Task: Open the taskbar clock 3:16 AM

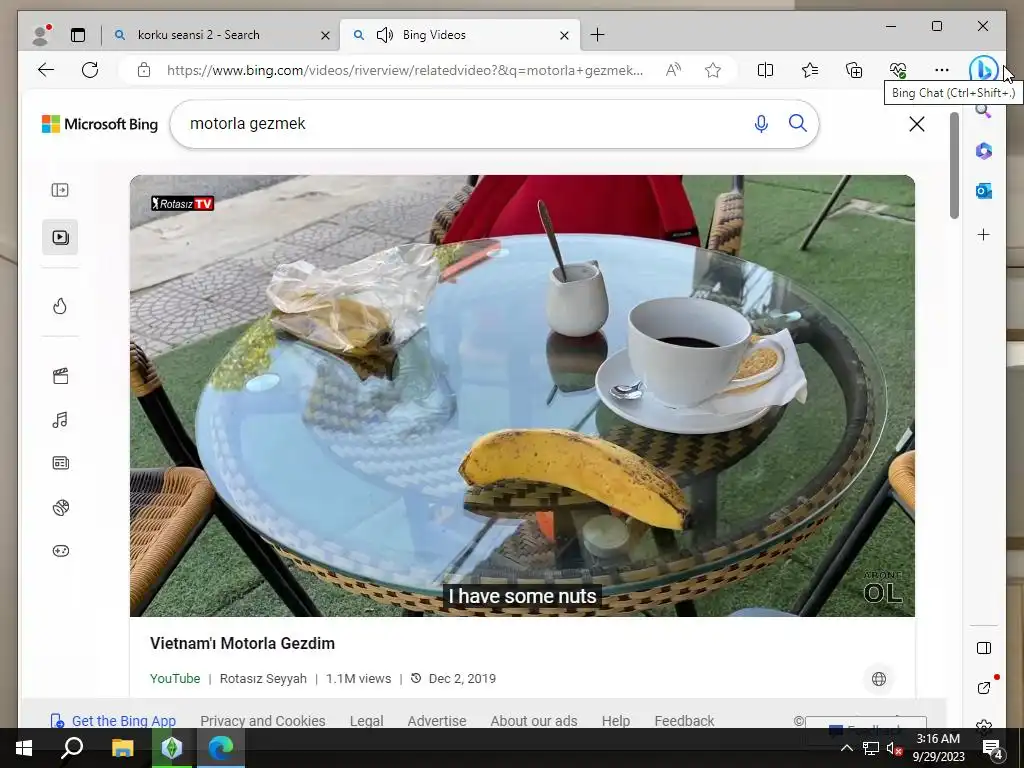Action: tap(938, 748)
